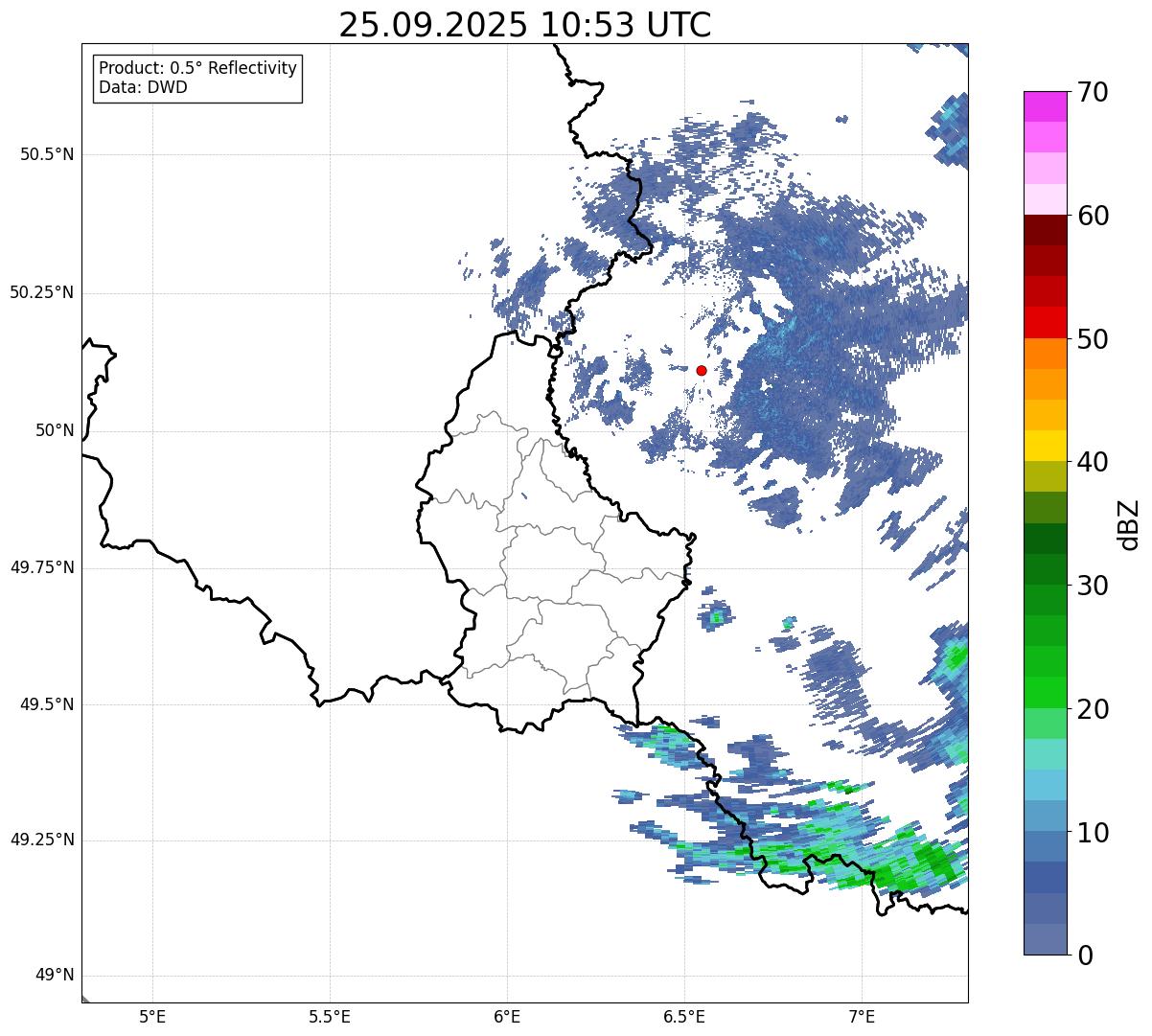The width and height of the screenshot is (1152, 1036).
Task: Click the 50.25°N latitude label
Action: (41, 292)
